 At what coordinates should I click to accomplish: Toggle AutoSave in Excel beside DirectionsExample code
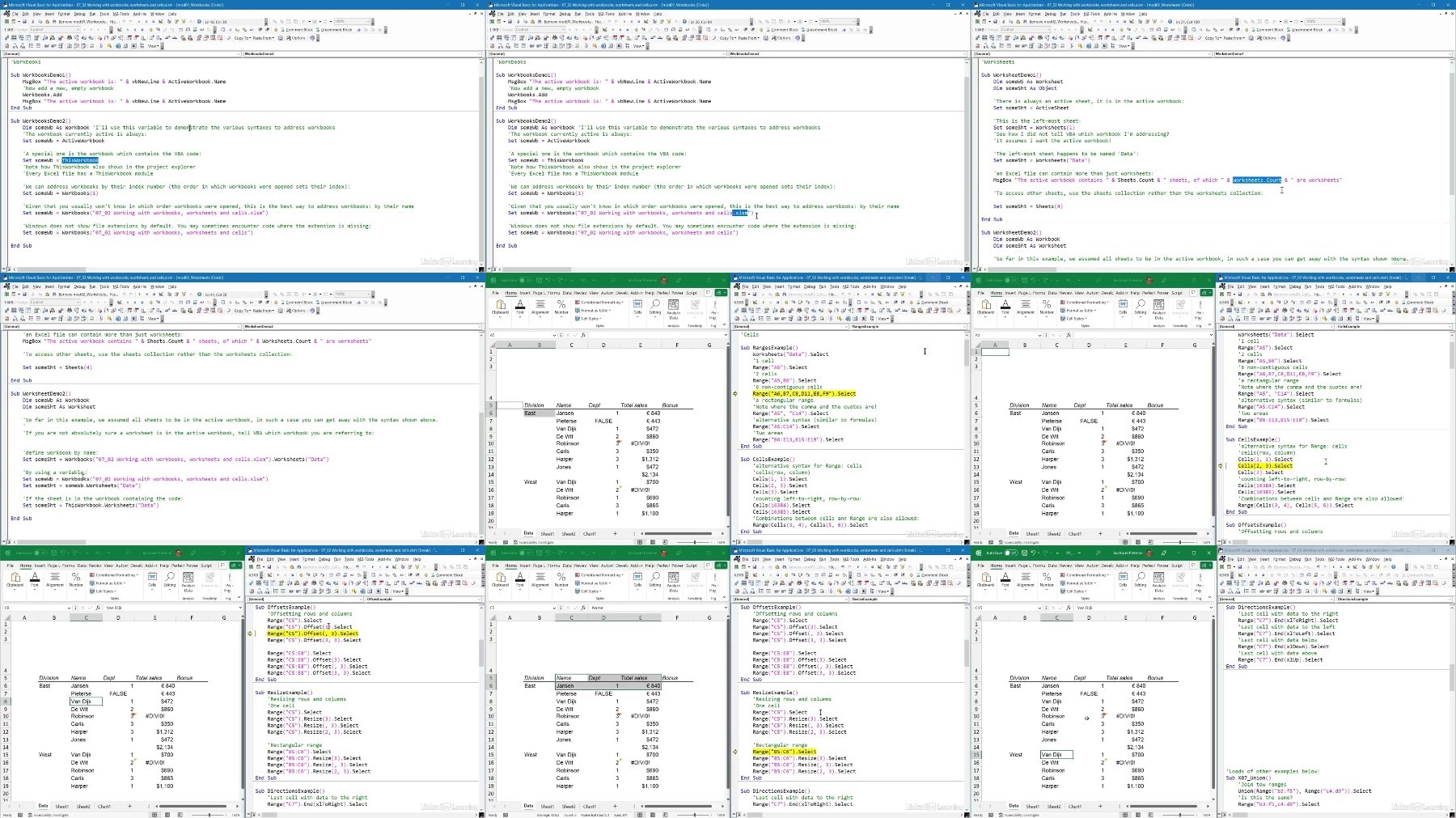[1011, 553]
